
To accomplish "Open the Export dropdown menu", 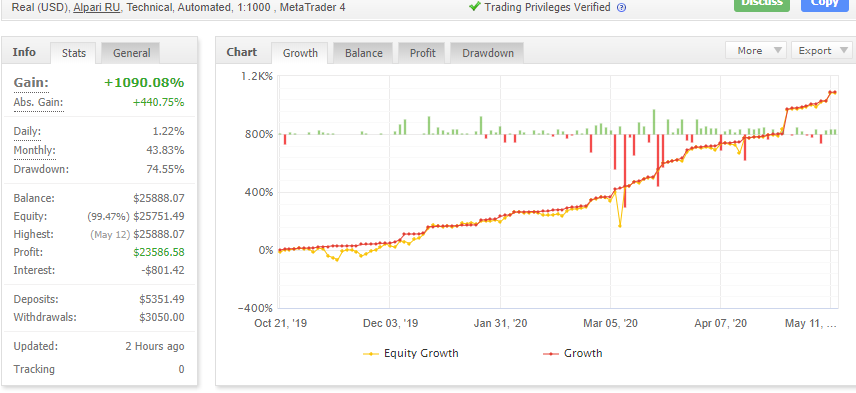I will click(822, 50).
